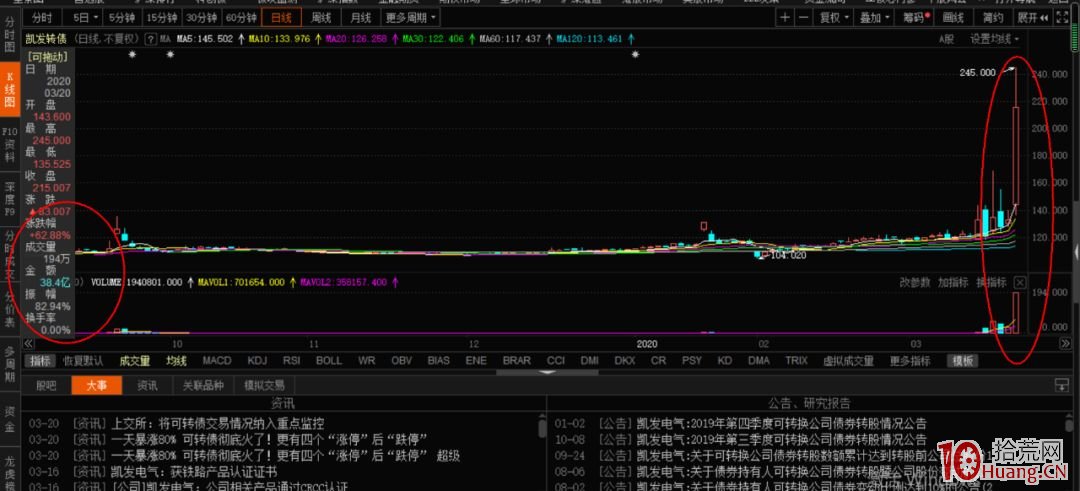Viewport: 1080px width, 491px height.
Task: Select 虚拟成交量 indicator
Action: (848, 361)
